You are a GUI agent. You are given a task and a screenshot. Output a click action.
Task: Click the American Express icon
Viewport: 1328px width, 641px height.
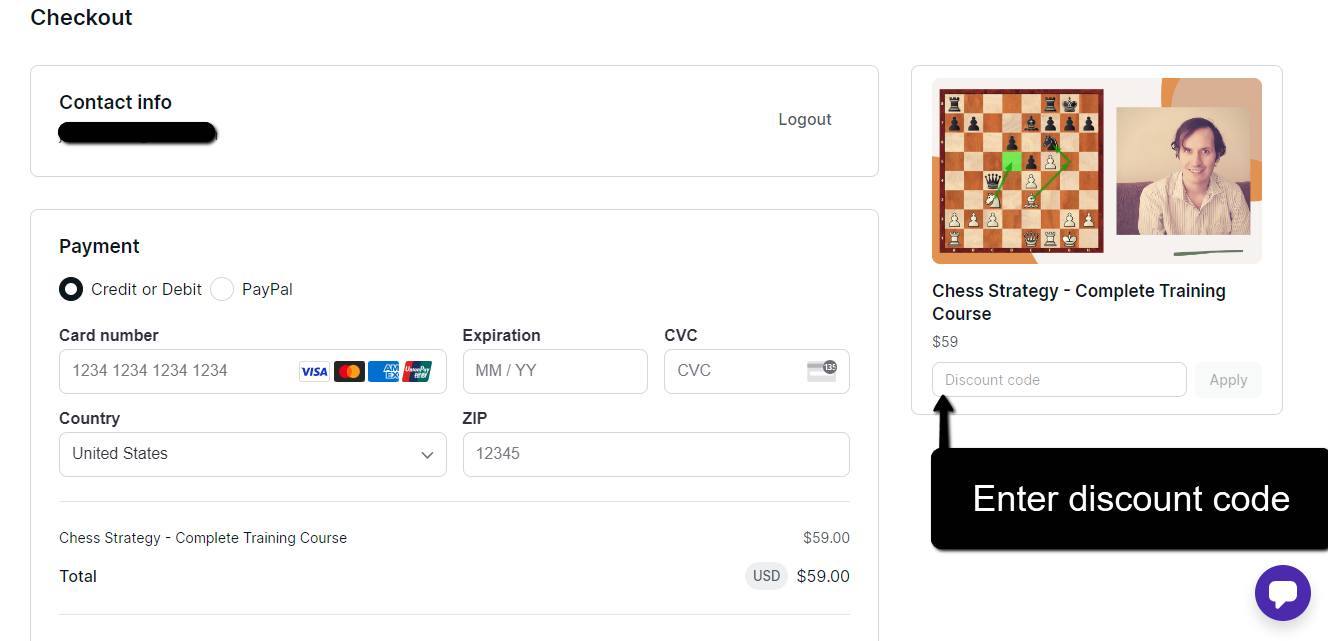click(383, 372)
